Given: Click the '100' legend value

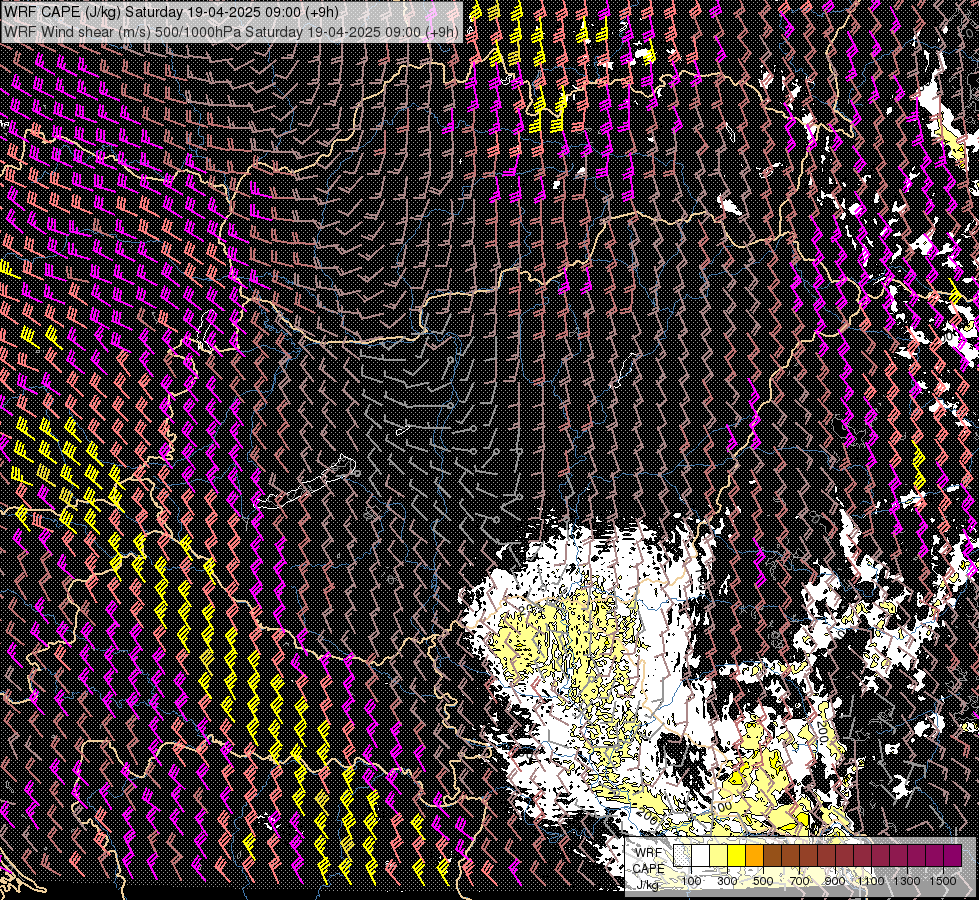Looking at the screenshot, I should click(x=691, y=881).
